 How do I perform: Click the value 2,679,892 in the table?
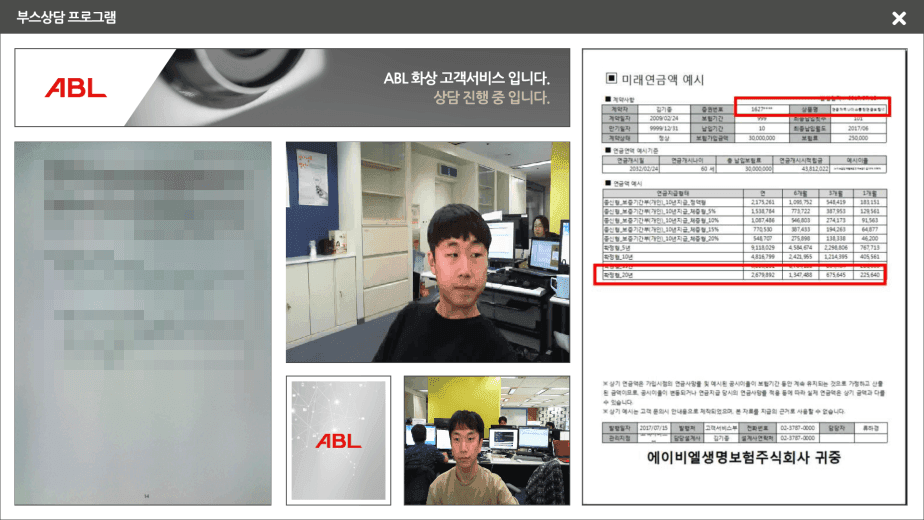(763, 275)
